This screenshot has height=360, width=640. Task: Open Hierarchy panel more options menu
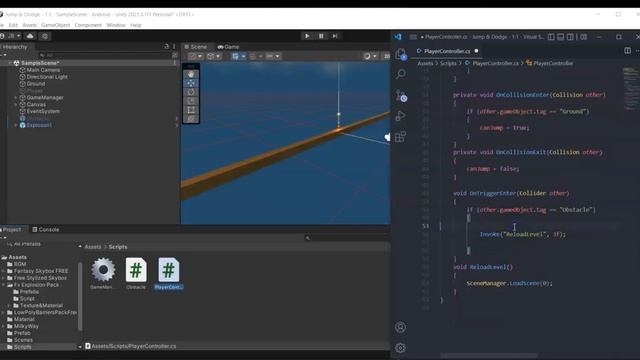tap(174, 47)
